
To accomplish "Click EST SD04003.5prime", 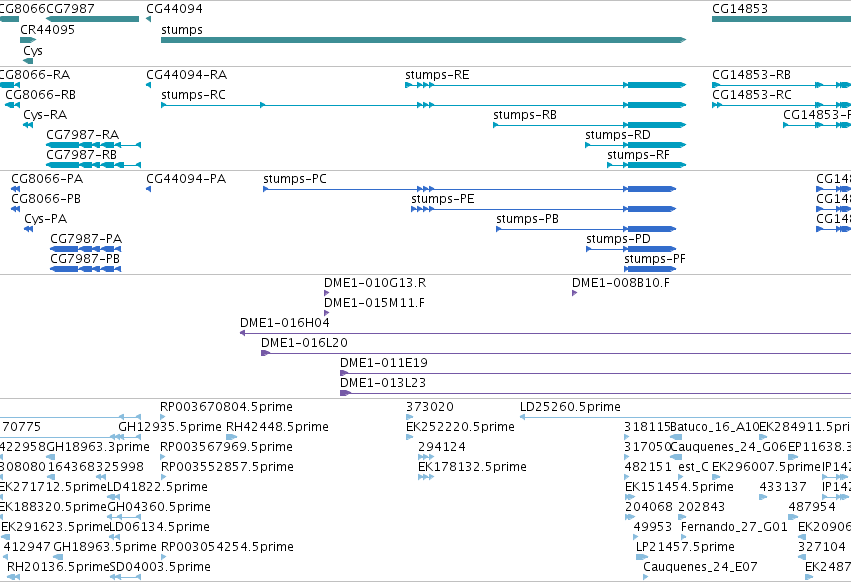I will [x=125, y=577].
